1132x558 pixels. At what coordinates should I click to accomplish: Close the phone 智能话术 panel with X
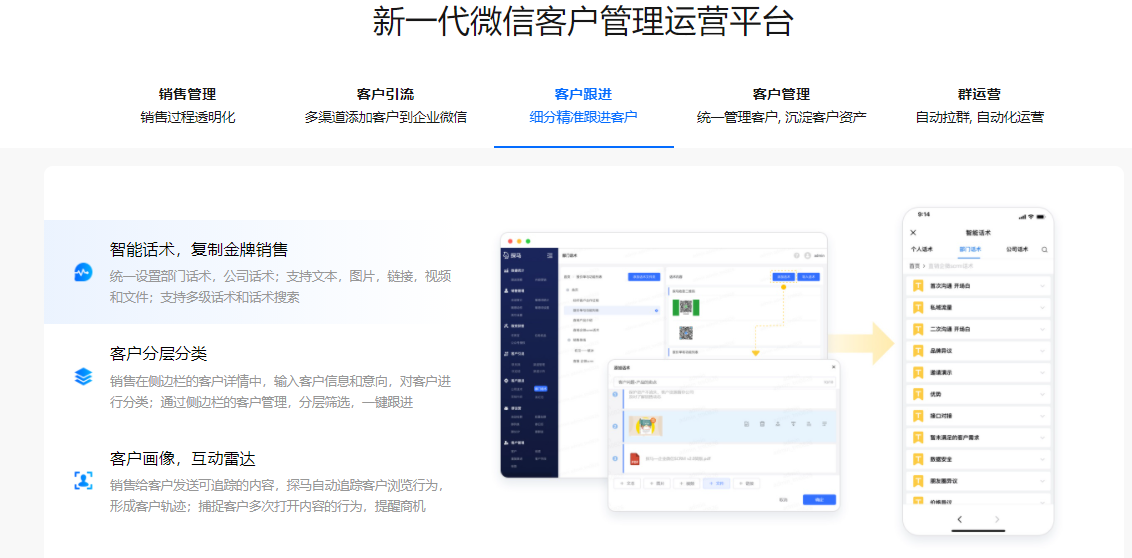913,232
